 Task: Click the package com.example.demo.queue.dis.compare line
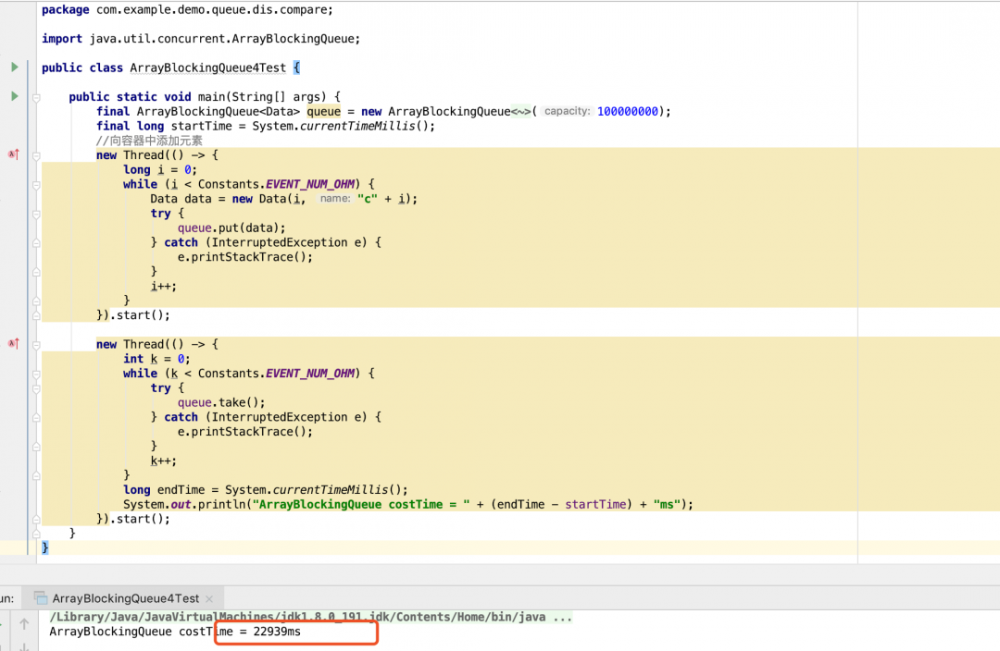point(188,10)
